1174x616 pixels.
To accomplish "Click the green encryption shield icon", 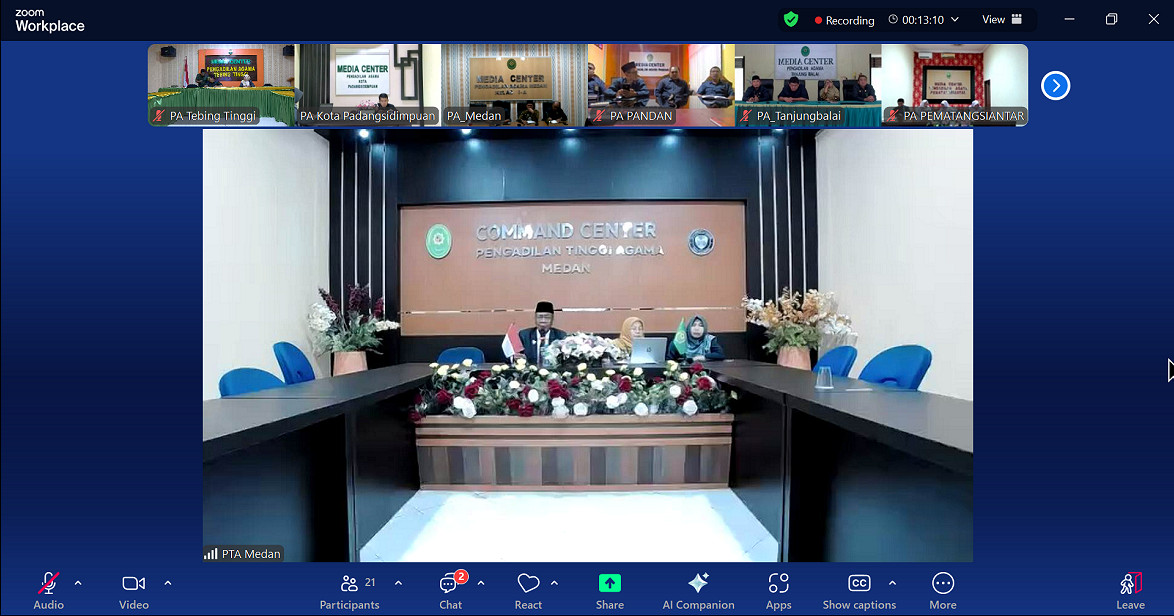I will tap(791, 19).
